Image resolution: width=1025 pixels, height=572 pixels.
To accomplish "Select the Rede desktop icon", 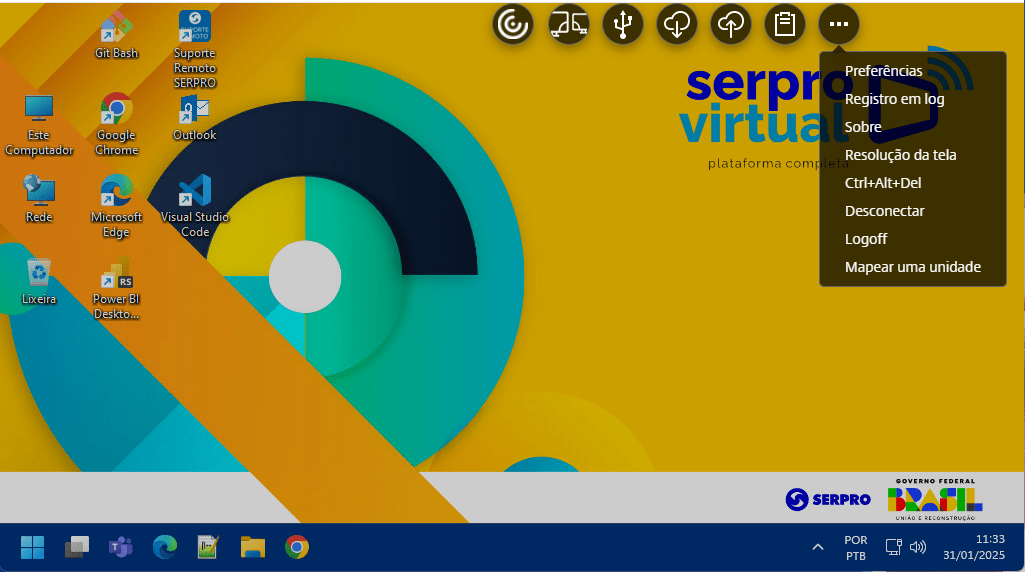I will point(39,199).
